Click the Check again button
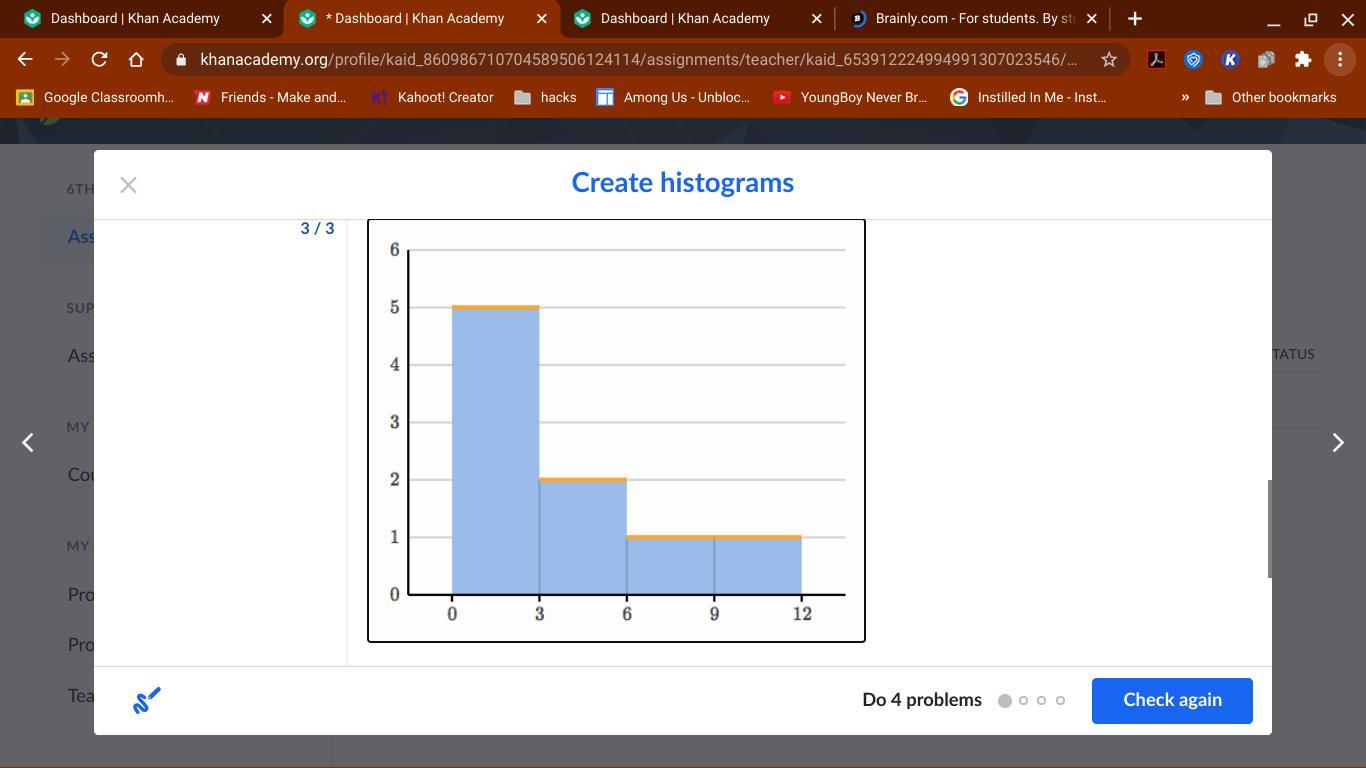The width and height of the screenshot is (1366, 768). 1171,700
